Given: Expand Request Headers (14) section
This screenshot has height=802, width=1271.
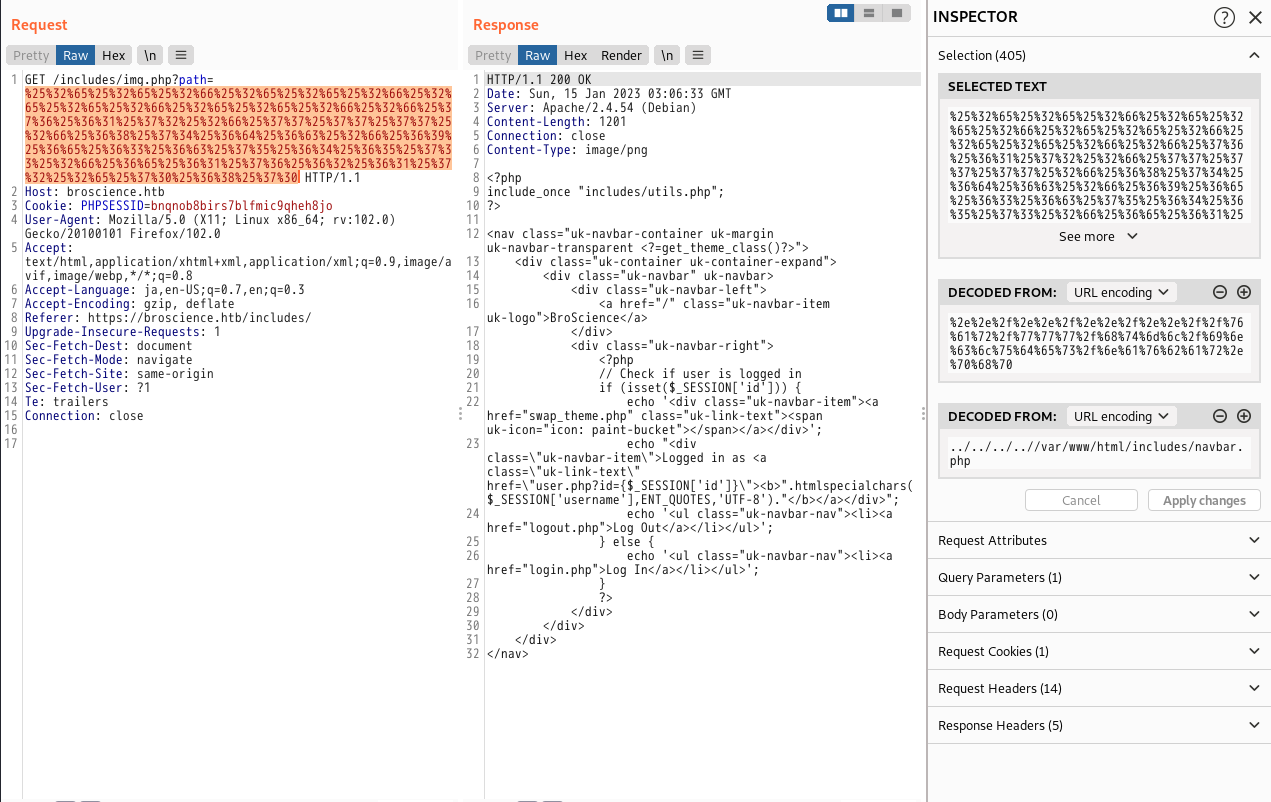Looking at the screenshot, I should click(x=1099, y=688).
